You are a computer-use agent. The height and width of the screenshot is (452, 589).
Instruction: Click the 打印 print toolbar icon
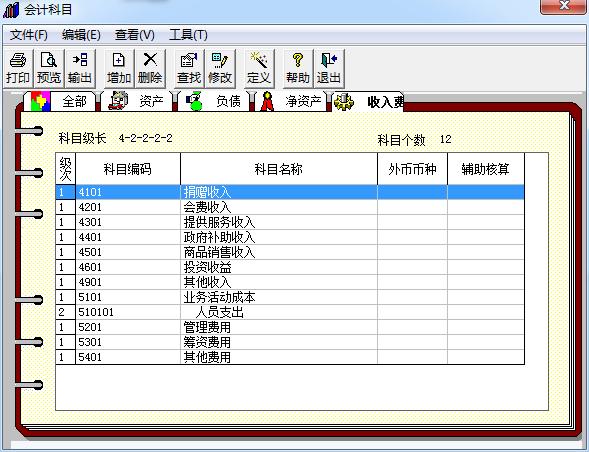coord(18,69)
